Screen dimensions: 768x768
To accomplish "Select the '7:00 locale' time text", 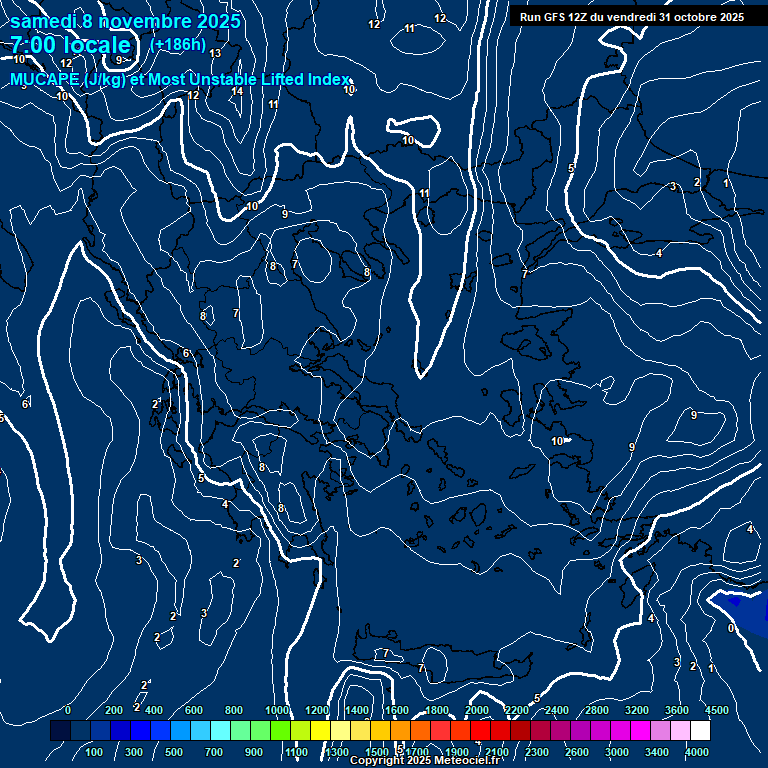I will point(71,45).
